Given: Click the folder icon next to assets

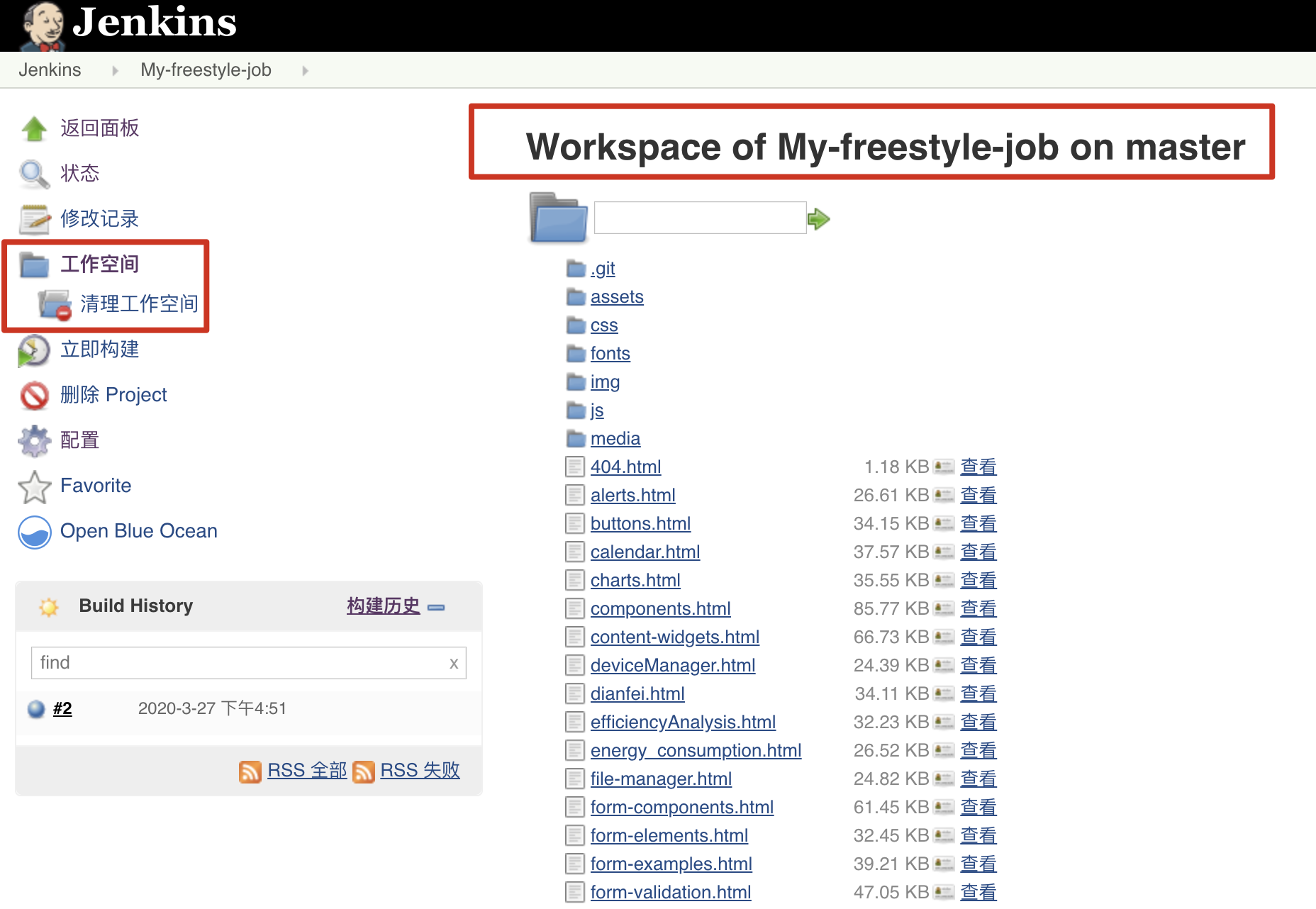Looking at the screenshot, I should [x=576, y=297].
